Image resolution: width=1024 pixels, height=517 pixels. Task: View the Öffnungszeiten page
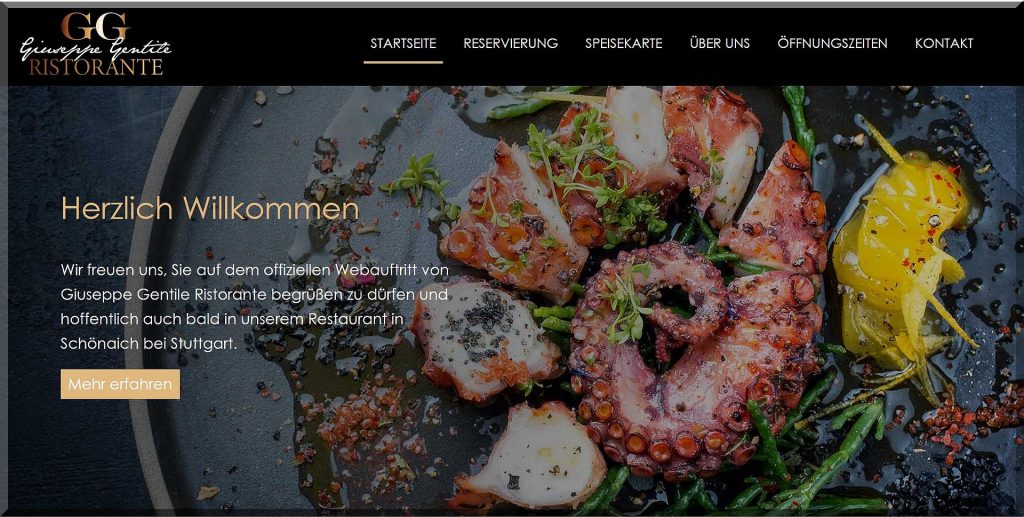tap(832, 43)
